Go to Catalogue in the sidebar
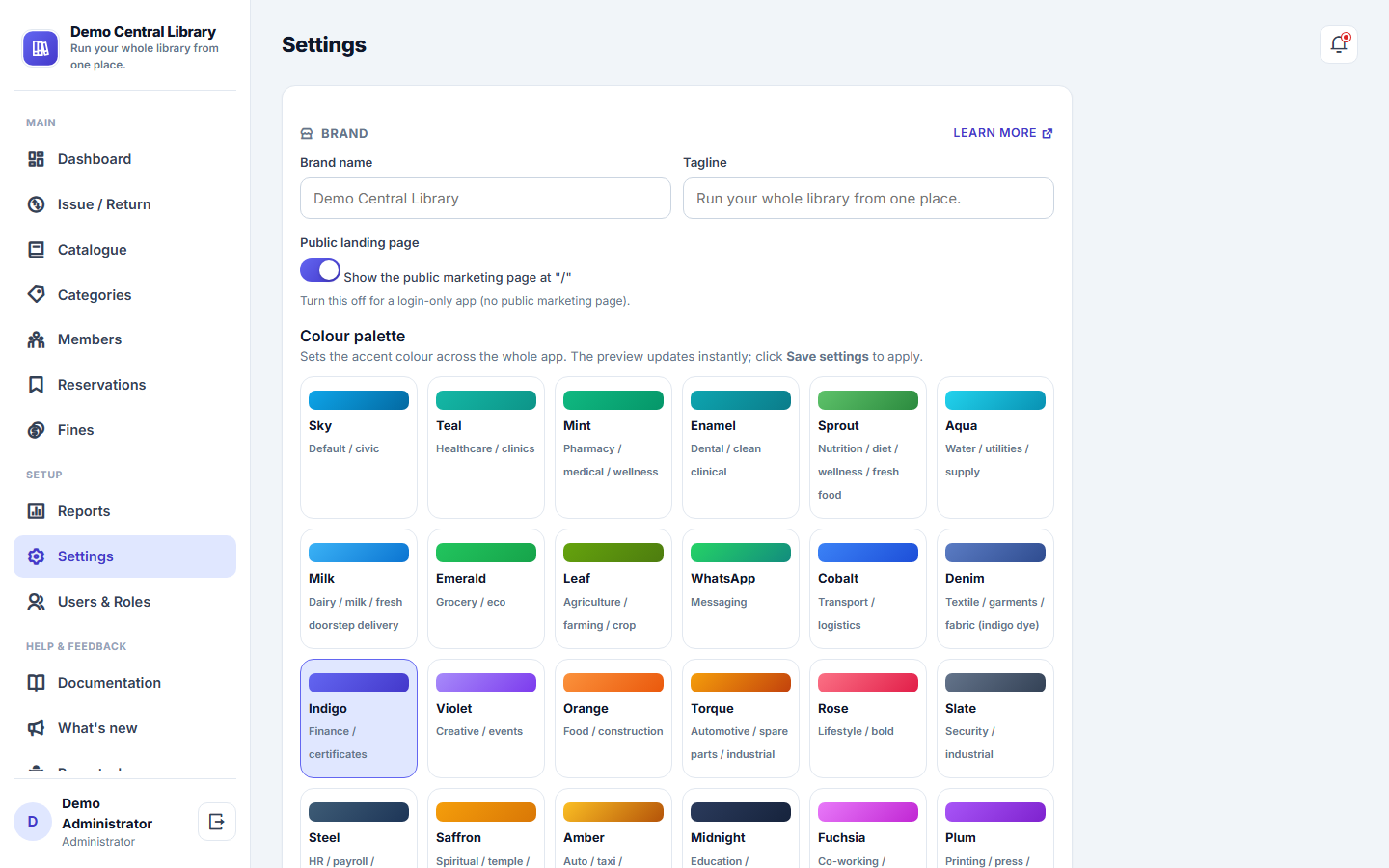 pyautogui.click(x=124, y=250)
